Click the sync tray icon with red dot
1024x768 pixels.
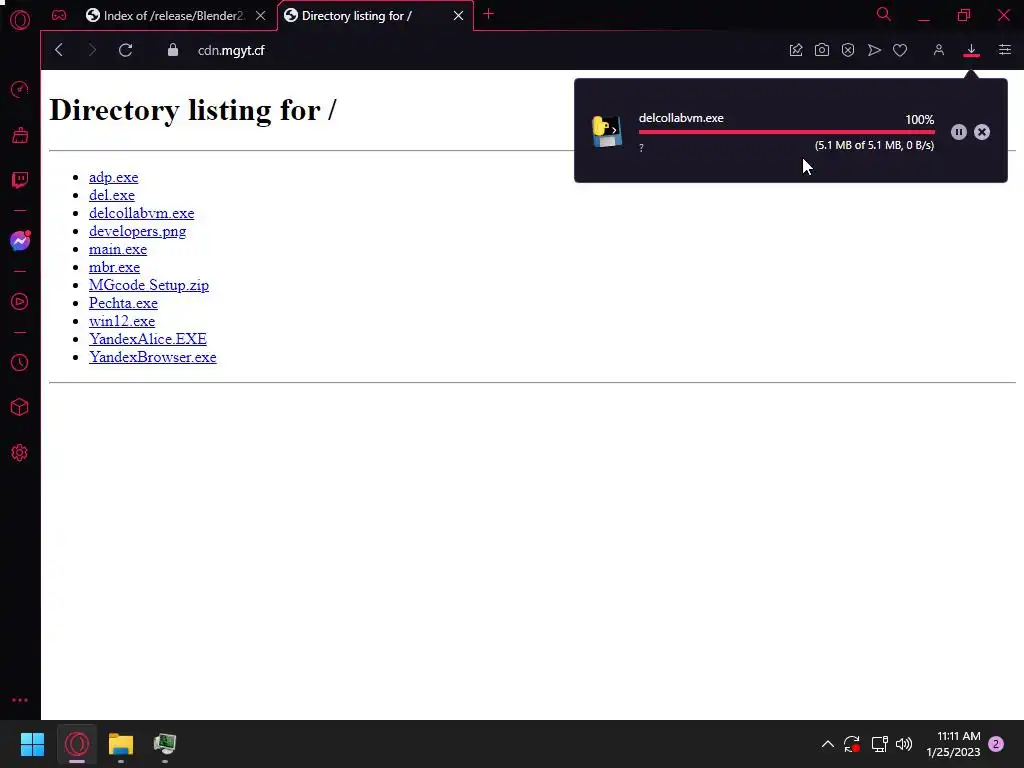pos(852,744)
